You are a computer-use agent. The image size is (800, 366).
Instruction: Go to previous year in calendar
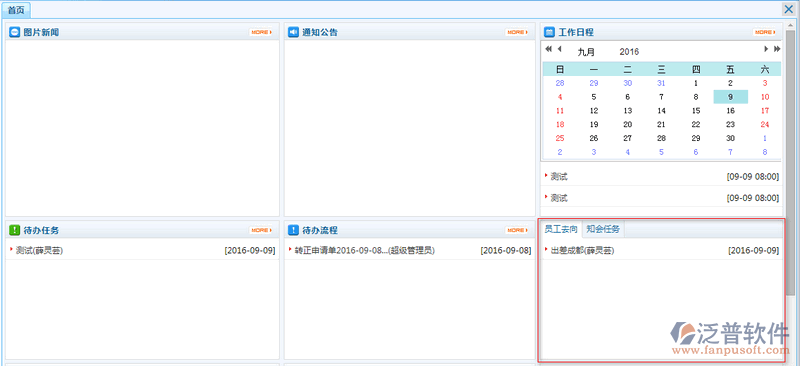tap(548, 49)
